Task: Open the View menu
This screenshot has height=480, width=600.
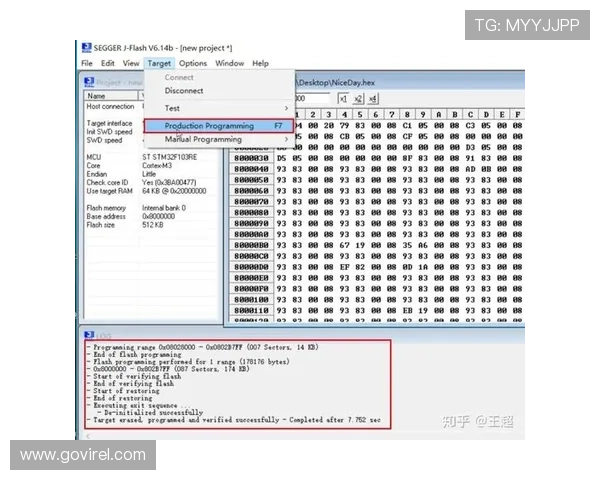Action: click(131, 63)
